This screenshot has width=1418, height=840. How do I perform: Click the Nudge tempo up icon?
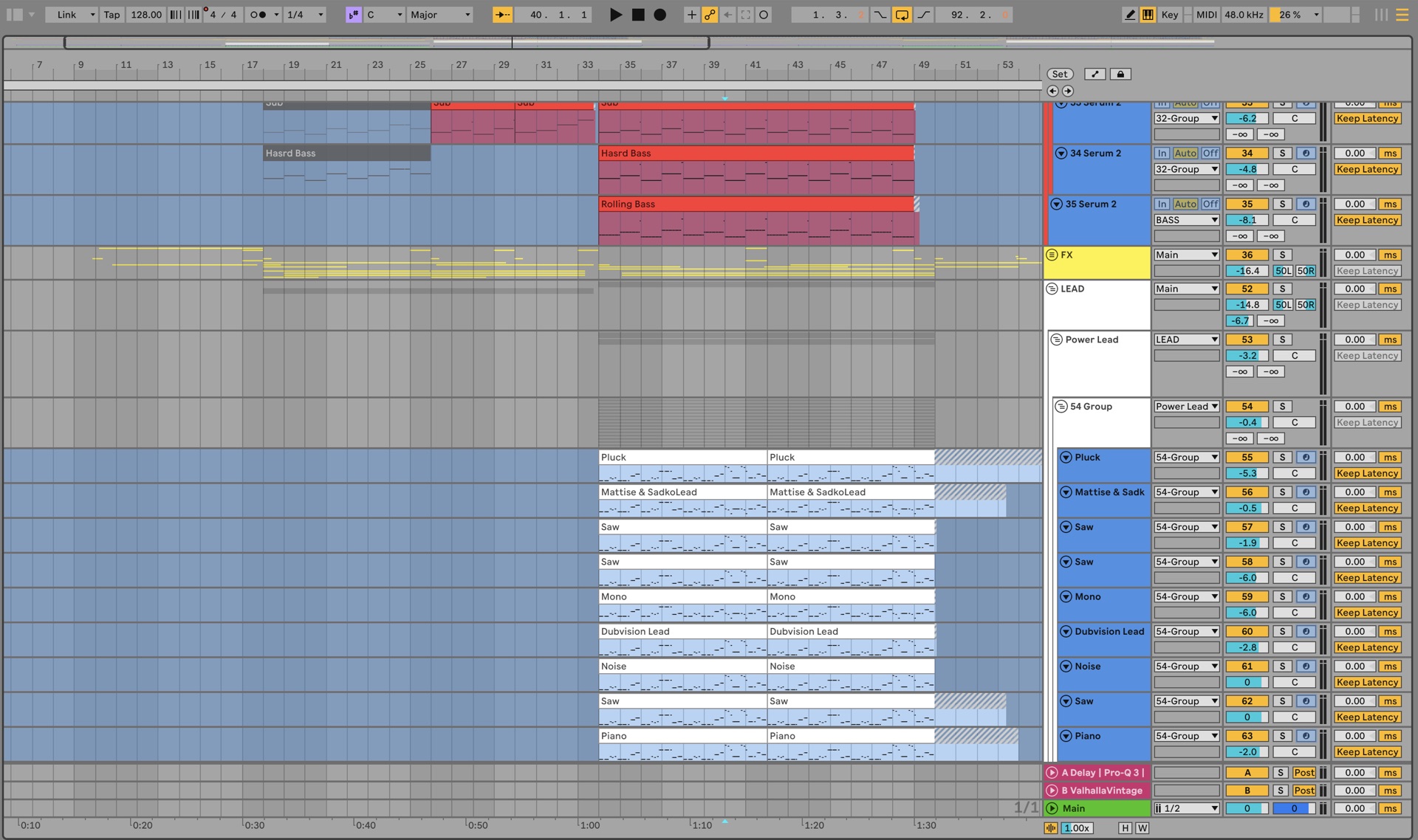tap(193, 15)
